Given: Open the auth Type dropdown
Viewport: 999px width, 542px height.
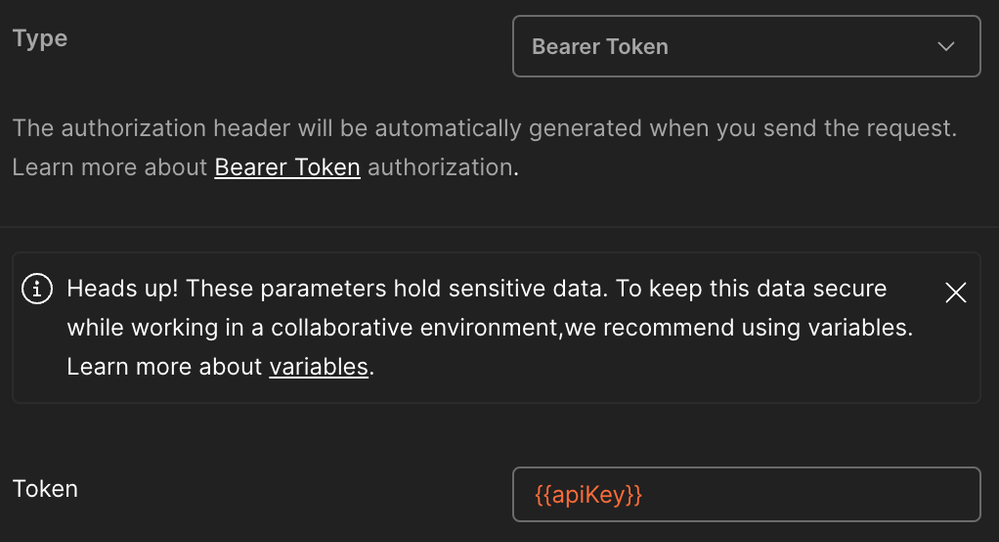Looking at the screenshot, I should click(745, 47).
